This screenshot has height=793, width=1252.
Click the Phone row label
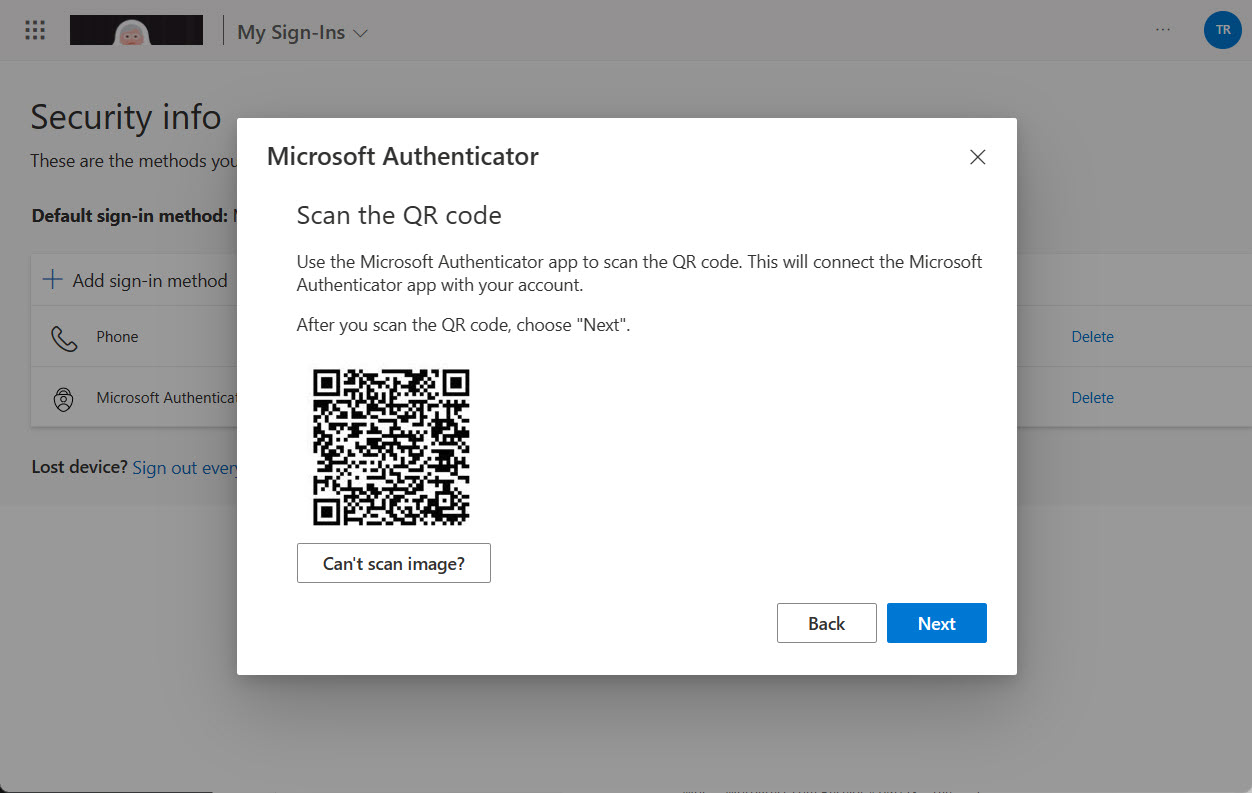click(x=117, y=337)
